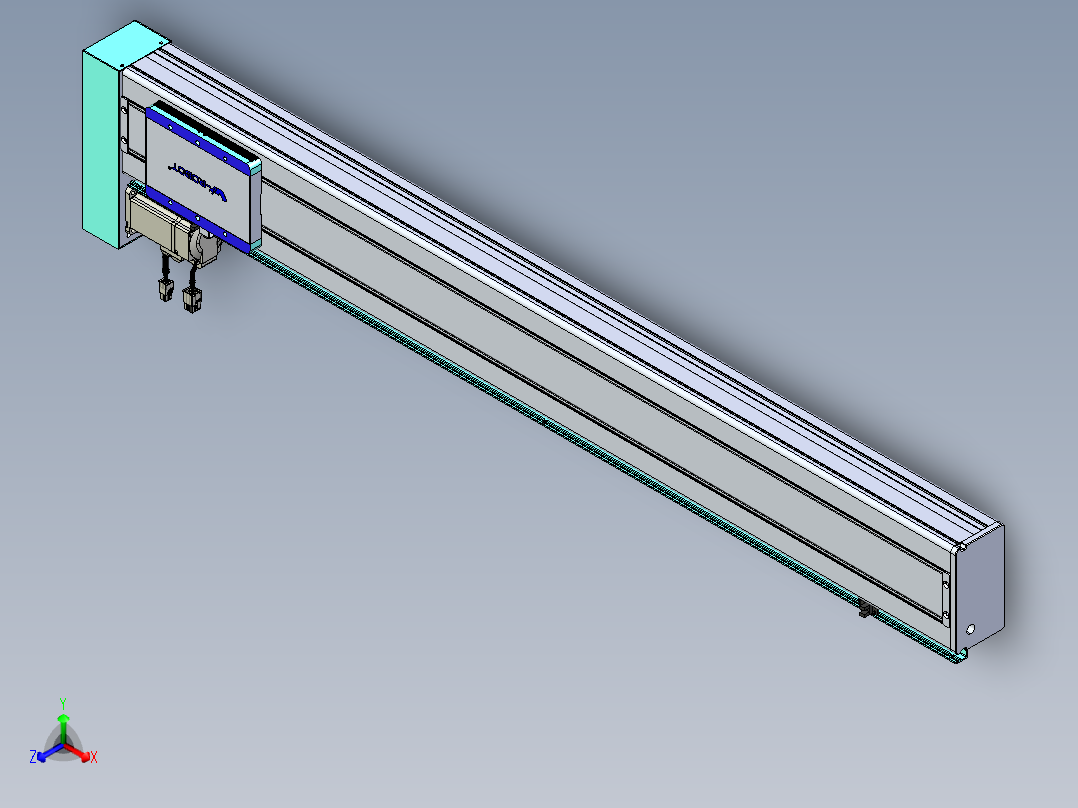Select the left motor cable connector

pyautogui.click(x=166, y=289)
